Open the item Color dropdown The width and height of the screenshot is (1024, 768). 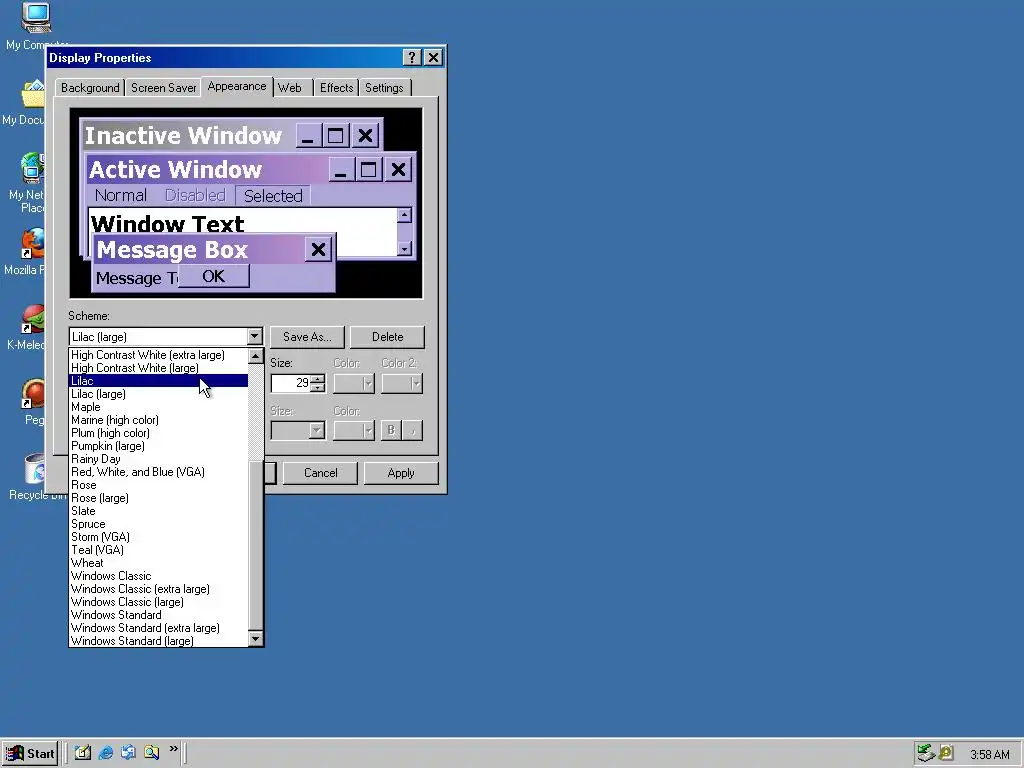(x=353, y=383)
